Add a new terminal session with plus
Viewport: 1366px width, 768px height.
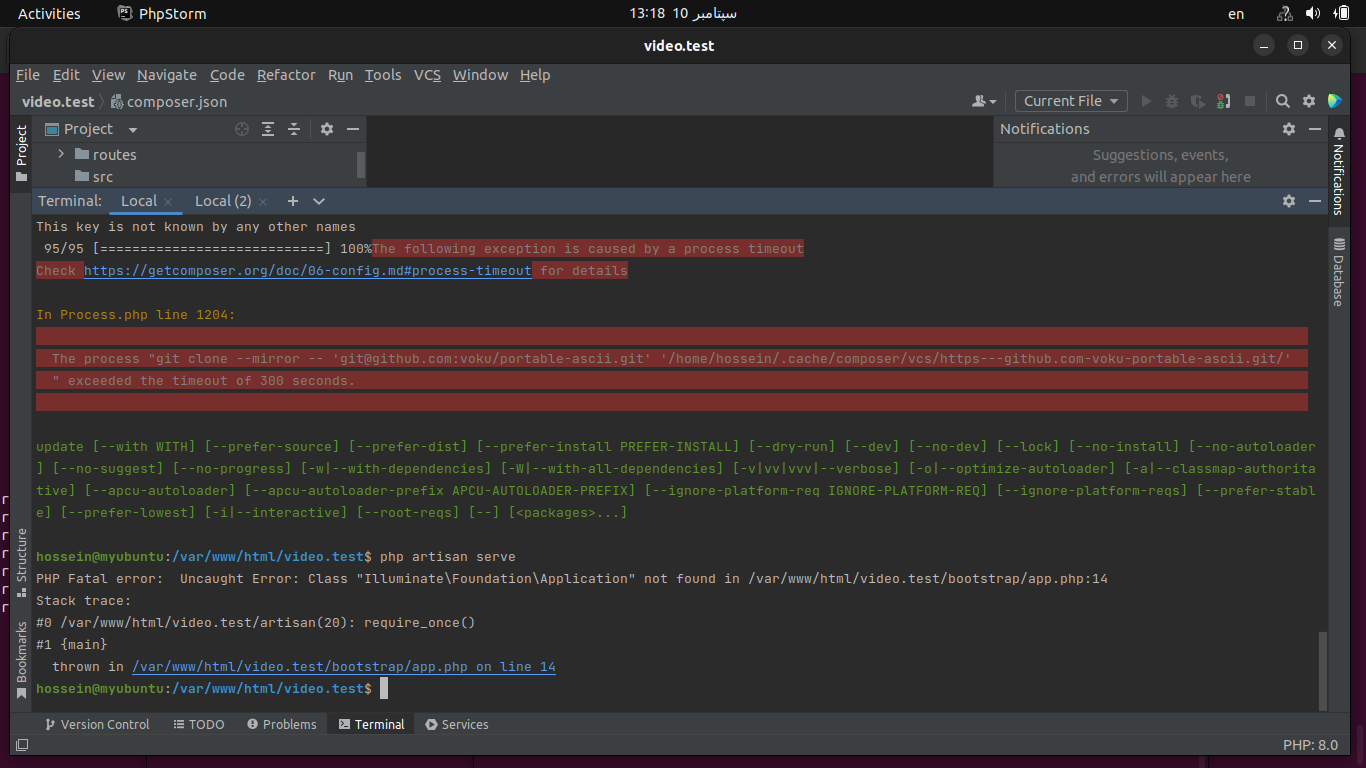click(x=293, y=201)
